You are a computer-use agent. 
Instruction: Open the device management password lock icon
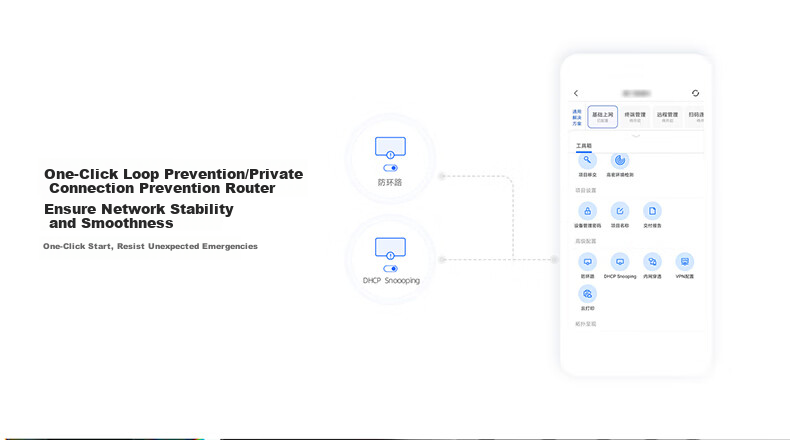point(587,211)
